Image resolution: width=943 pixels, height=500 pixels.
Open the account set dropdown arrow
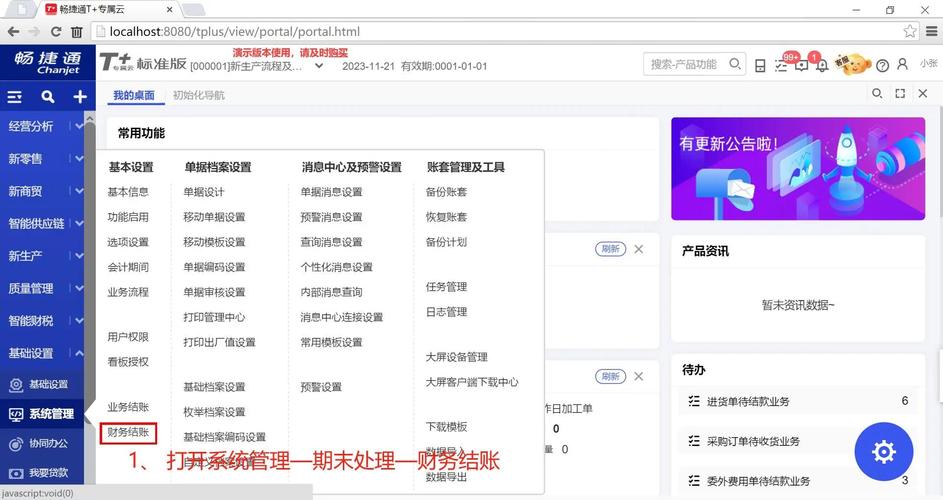click(x=319, y=66)
